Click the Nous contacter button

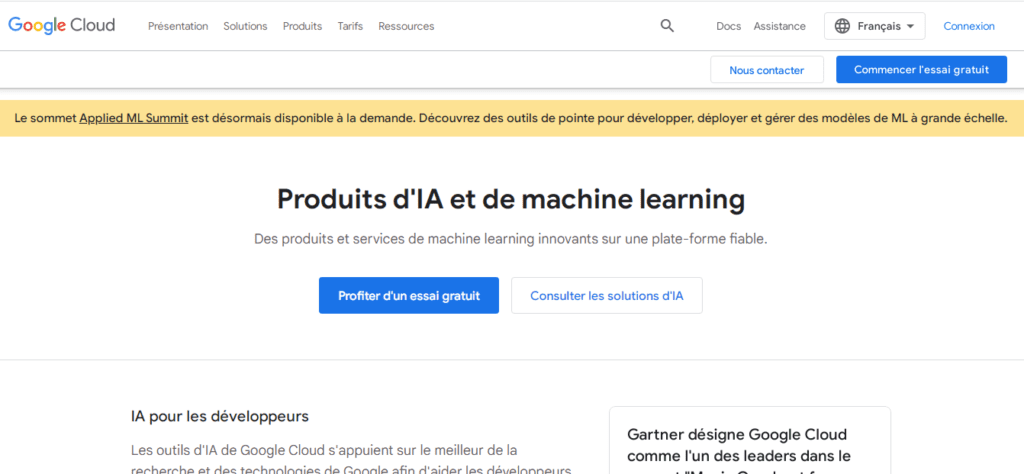[767, 70]
